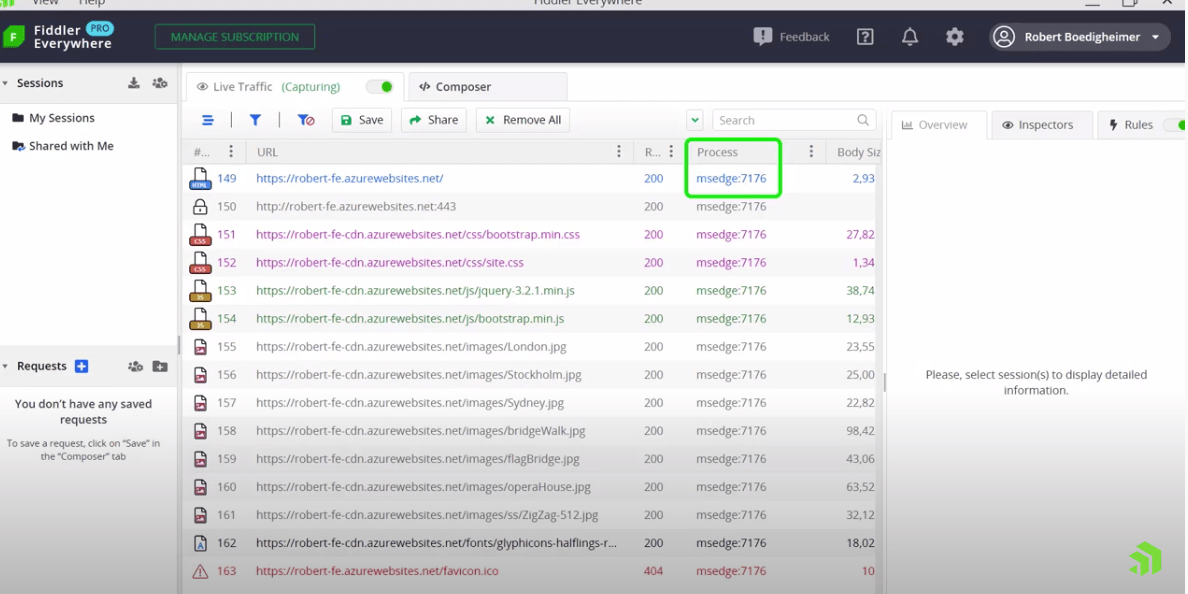Select the ZigZag-512.jpg URL row
Image resolution: width=1188 pixels, height=594 pixels.
pos(427,515)
